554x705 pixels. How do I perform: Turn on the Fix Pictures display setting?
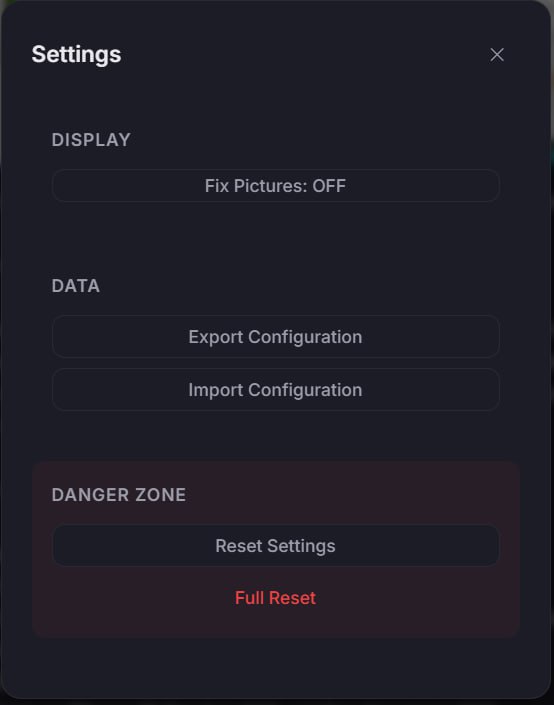pos(276,186)
